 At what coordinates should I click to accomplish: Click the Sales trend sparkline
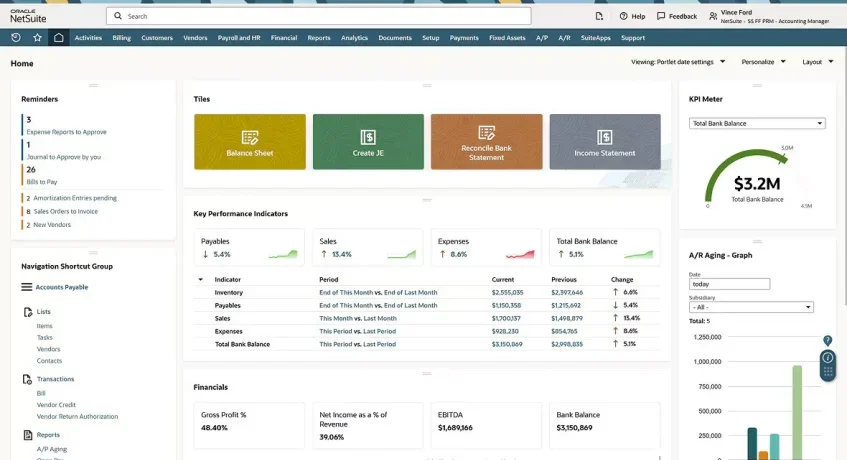(x=401, y=254)
